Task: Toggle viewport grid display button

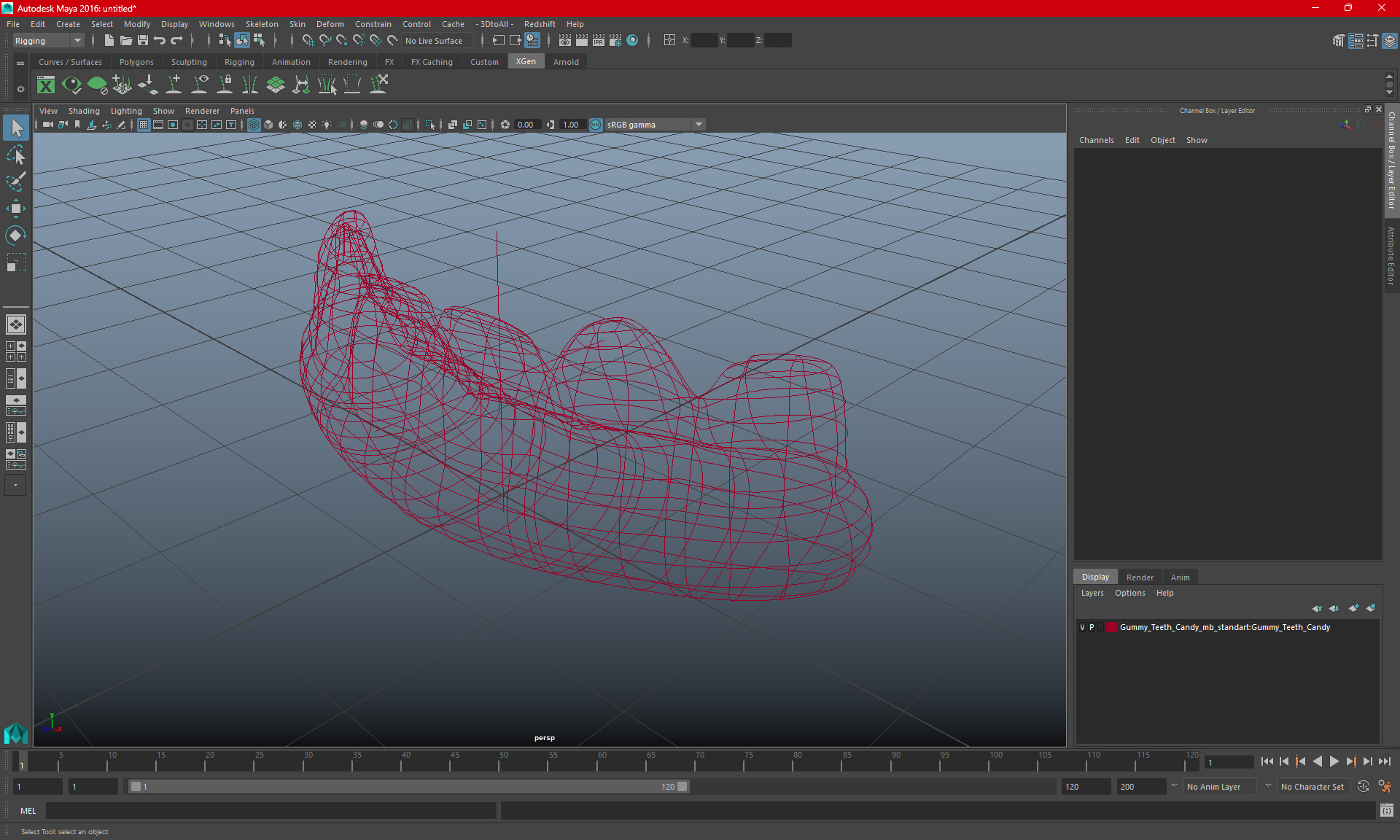Action: point(144,125)
